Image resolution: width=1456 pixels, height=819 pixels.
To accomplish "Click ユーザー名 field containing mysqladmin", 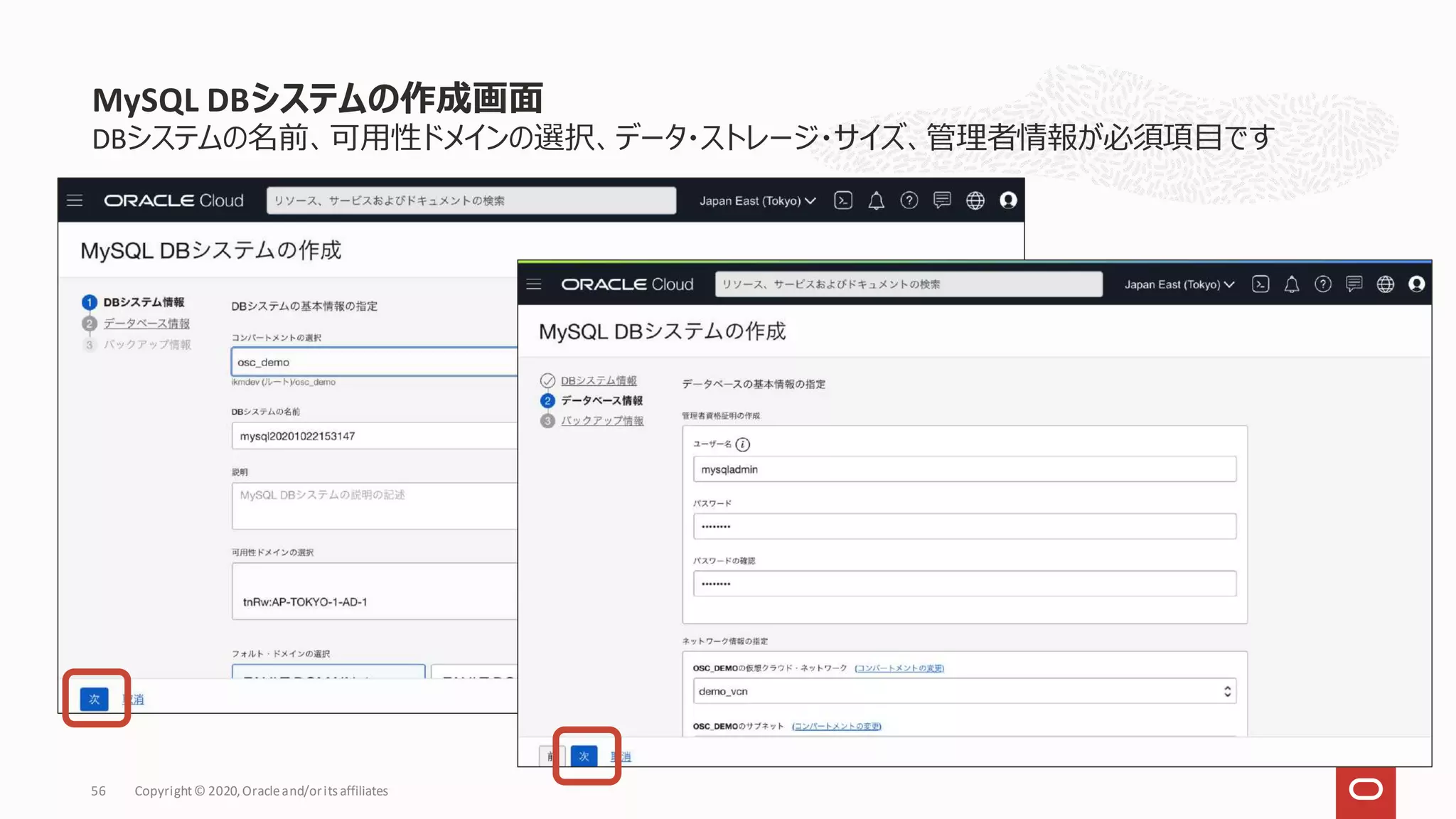I will click(x=965, y=469).
